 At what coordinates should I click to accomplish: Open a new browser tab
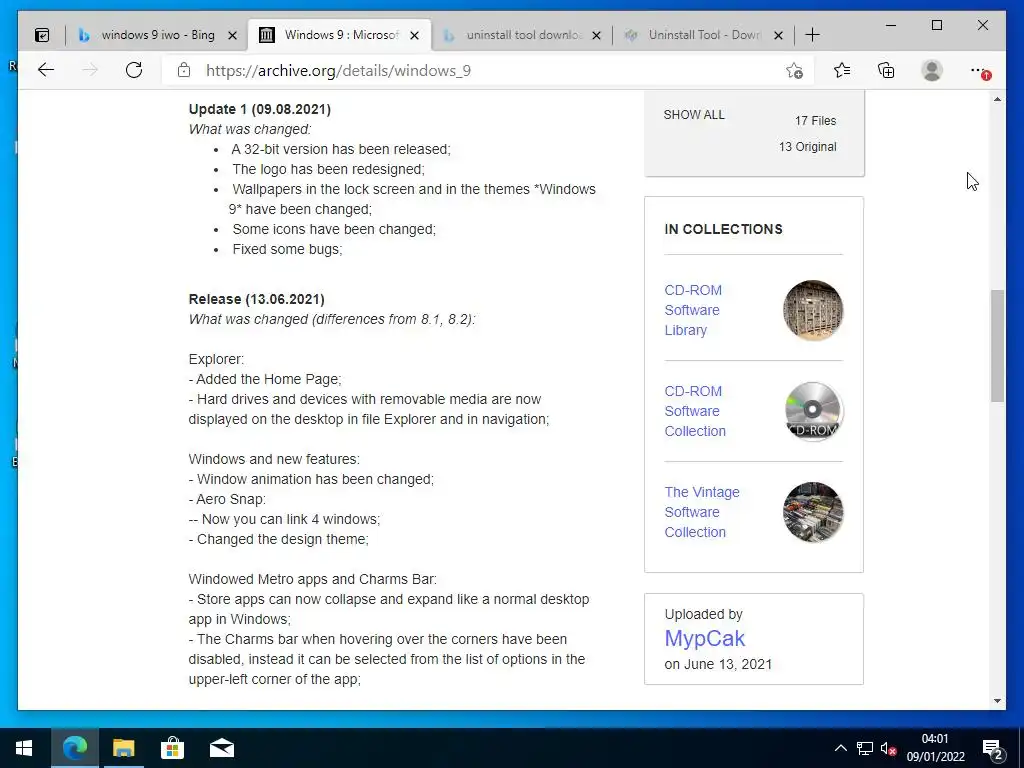pos(812,35)
